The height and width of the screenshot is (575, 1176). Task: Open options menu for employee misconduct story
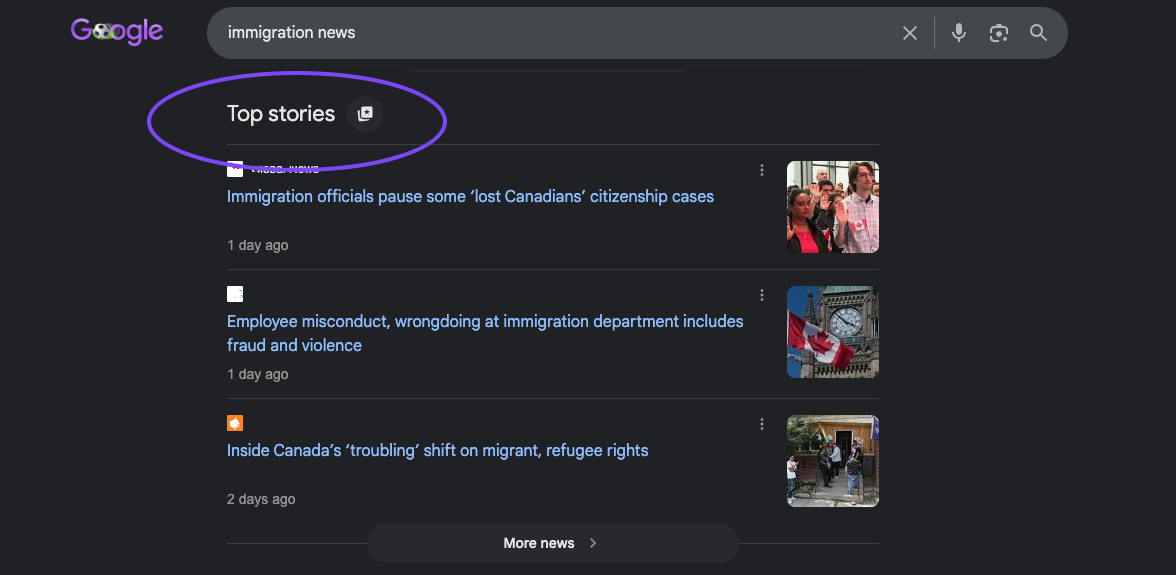point(762,295)
